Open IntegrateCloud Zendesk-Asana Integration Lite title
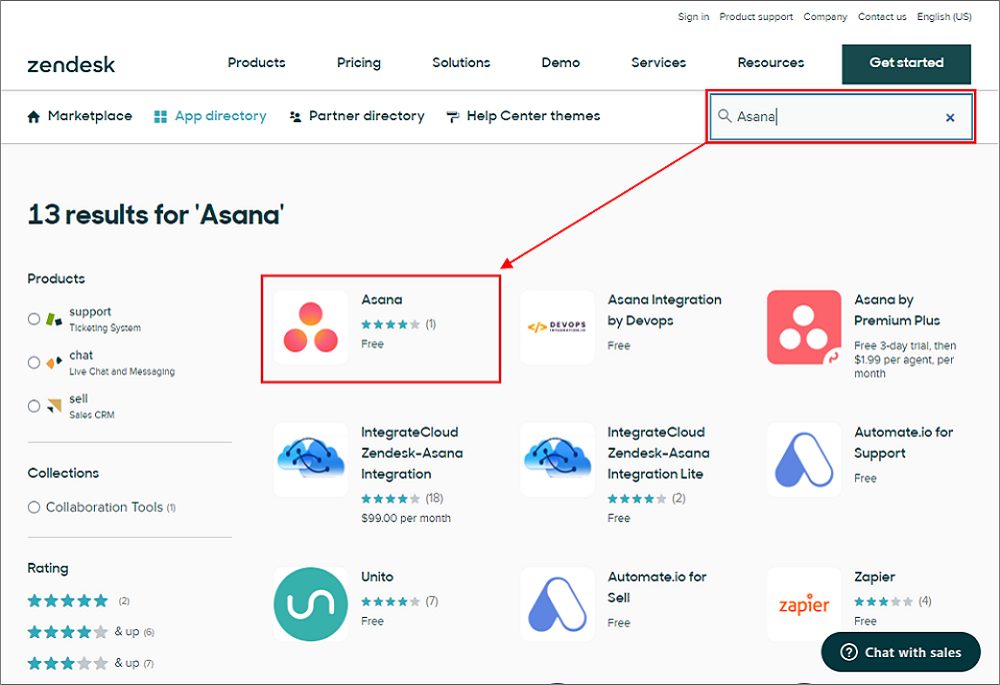Image resolution: width=1000 pixels, height=685 pixels. [x=659, y=453]
